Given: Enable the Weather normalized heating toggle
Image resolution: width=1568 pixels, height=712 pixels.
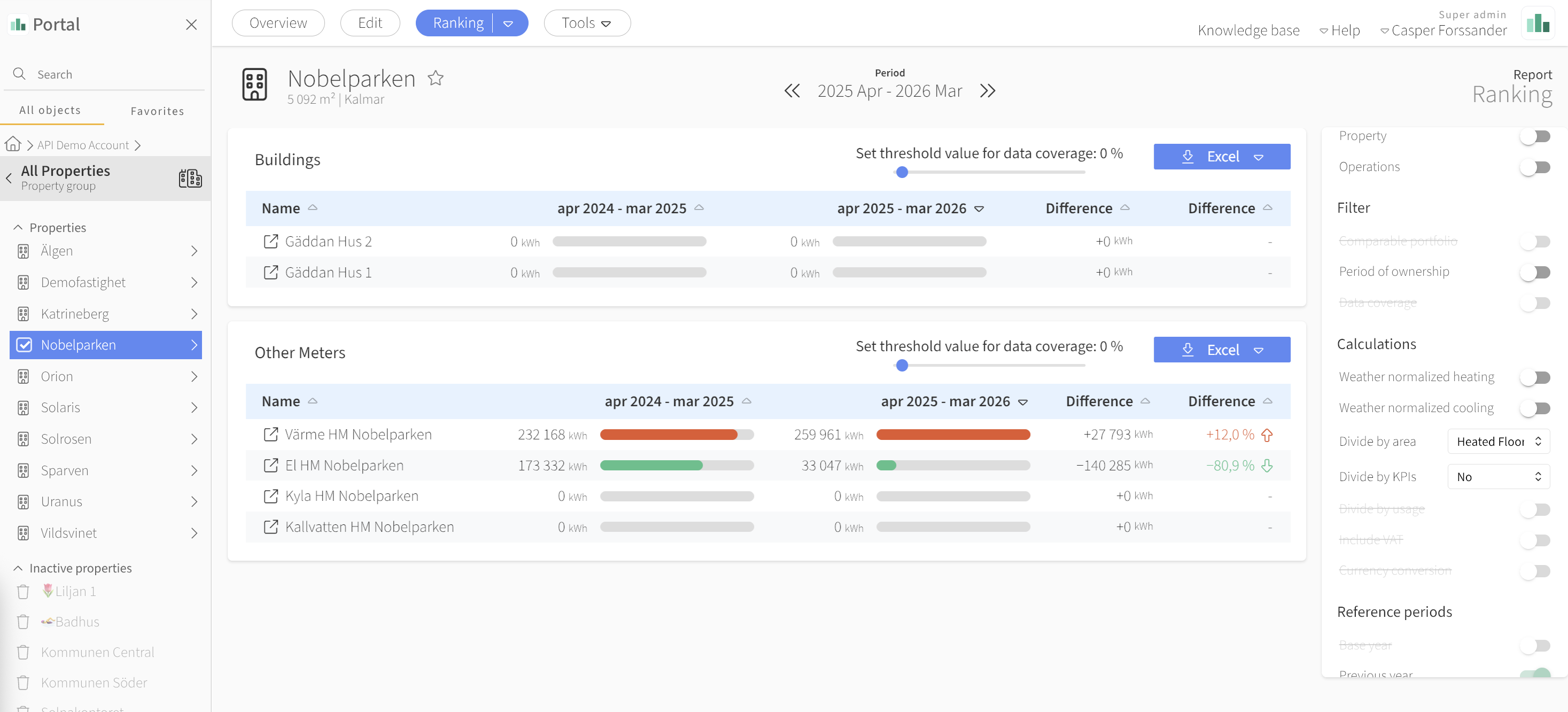Looking at the screenshot, I should [x=1534, y=377].
